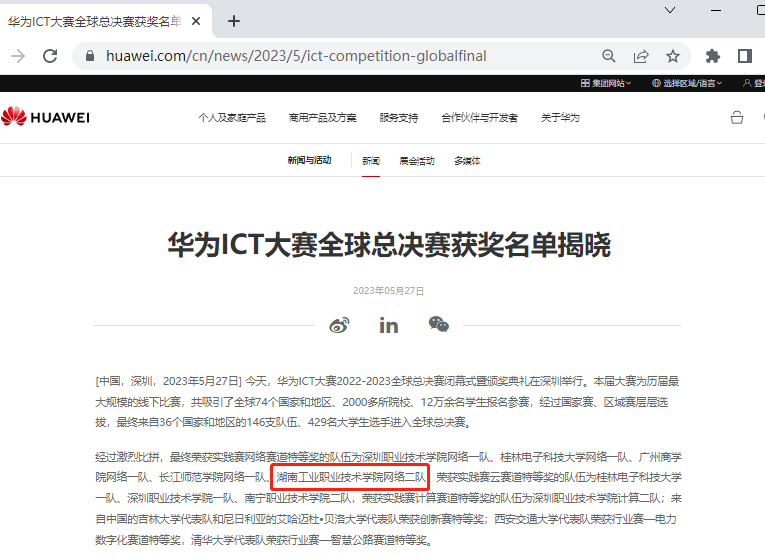View site security lock info
Image resolution: width=765 pixels, height=559 pixels.
point(90,56)
